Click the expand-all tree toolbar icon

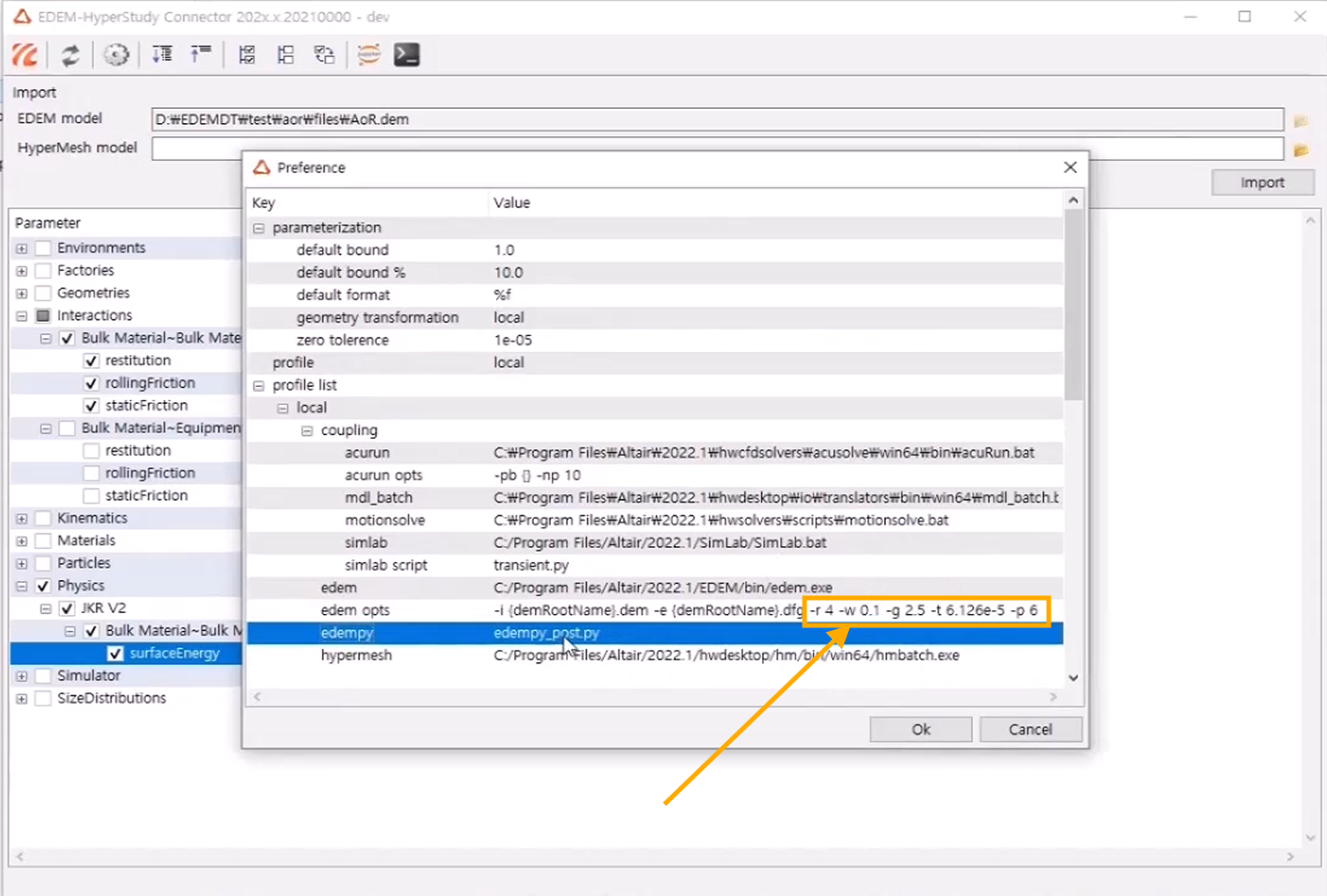click(x=162, y=55)
